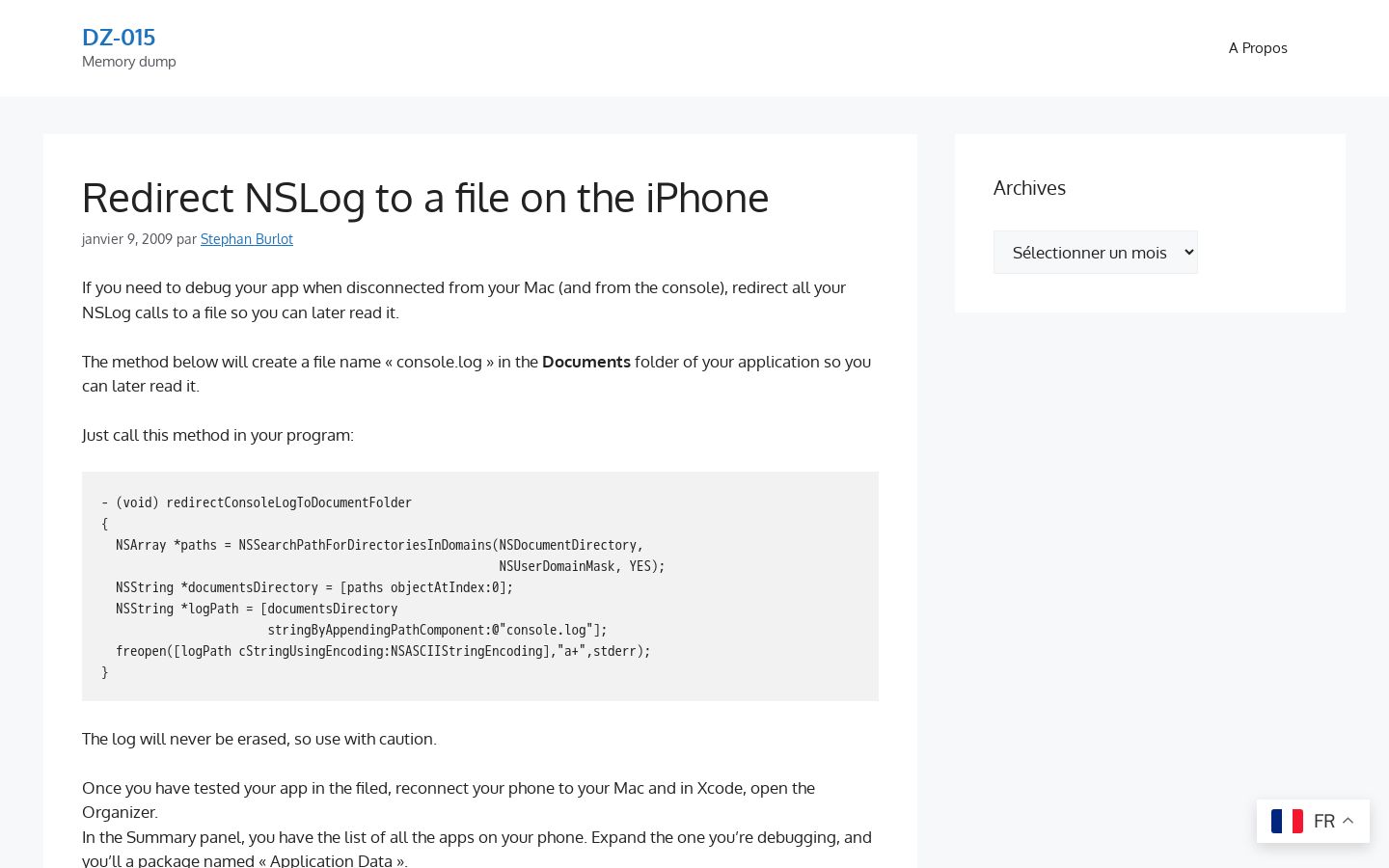
Task: Click the French flag icon
Action: [x=1287, y=821]
